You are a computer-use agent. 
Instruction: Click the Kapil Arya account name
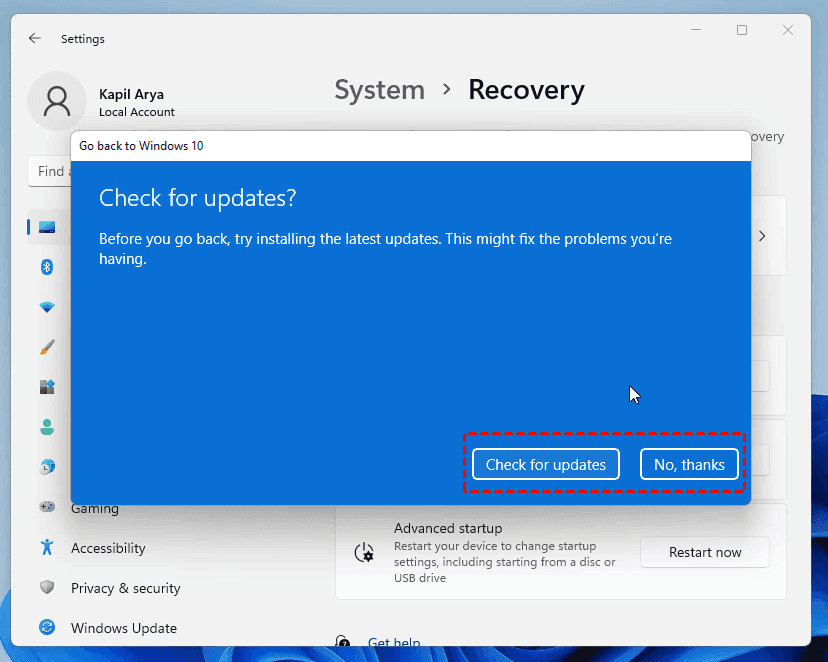coord(131,94)
